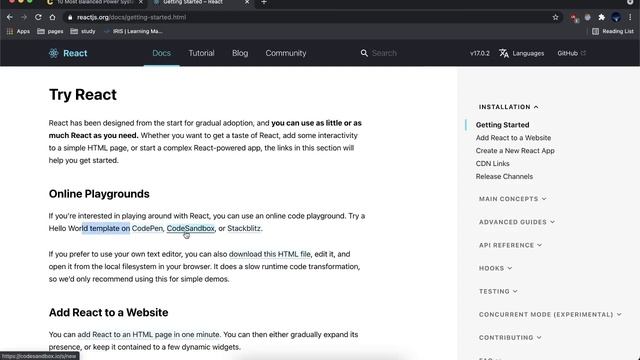This screenshot has height=360, width=640.
Task: Expand the ADVANCED GUIDES section
Action: coord(517,222)
